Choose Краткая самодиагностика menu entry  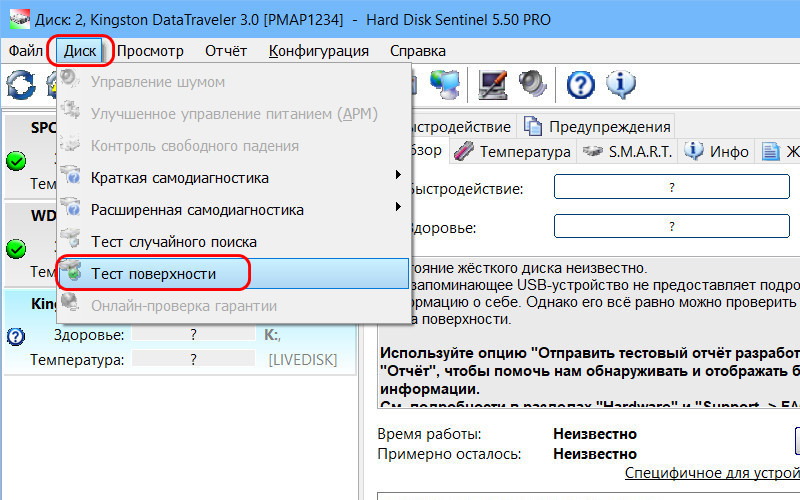pyautogui.click(x=233, y=178)
